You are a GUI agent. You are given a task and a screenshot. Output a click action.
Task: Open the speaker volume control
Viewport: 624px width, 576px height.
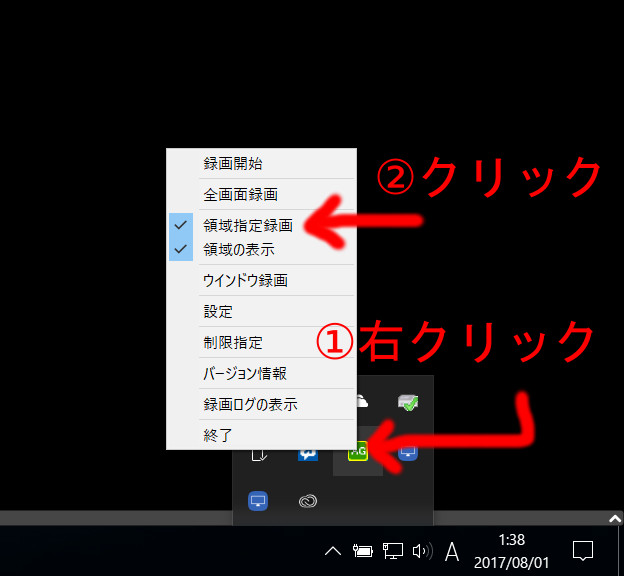tap(422, 551)
